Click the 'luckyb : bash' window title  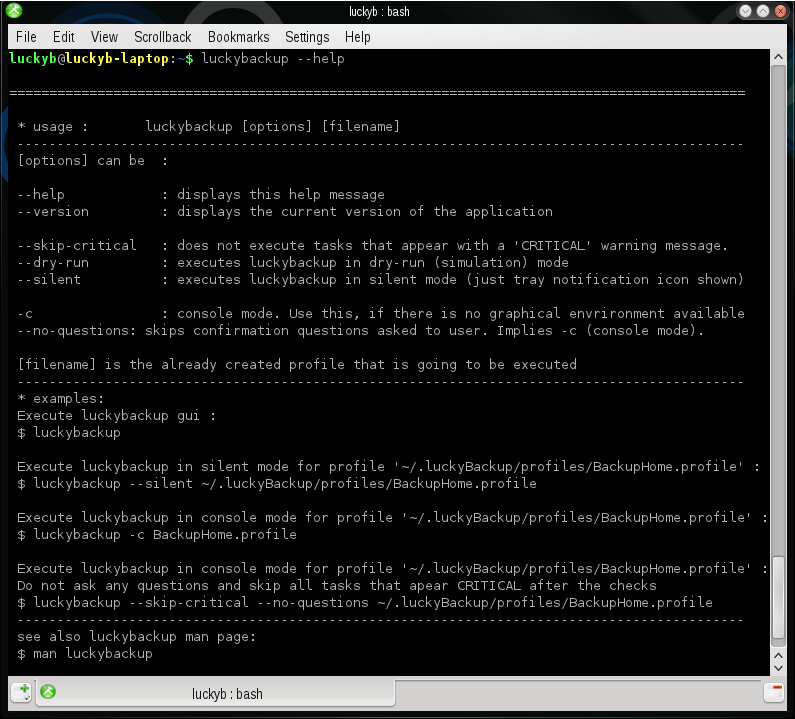tap(379, 11)
